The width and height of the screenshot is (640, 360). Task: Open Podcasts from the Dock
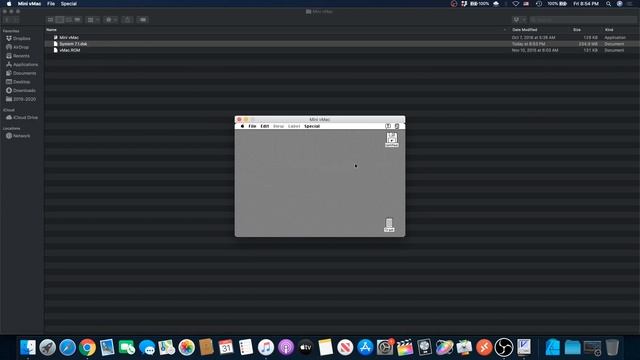pyautogui.click(x=286, y=347)
